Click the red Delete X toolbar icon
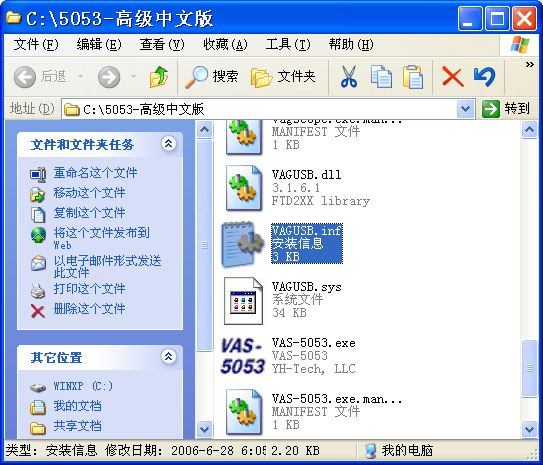543x465 pixels. pyautogui.click(x=453, y=77)
